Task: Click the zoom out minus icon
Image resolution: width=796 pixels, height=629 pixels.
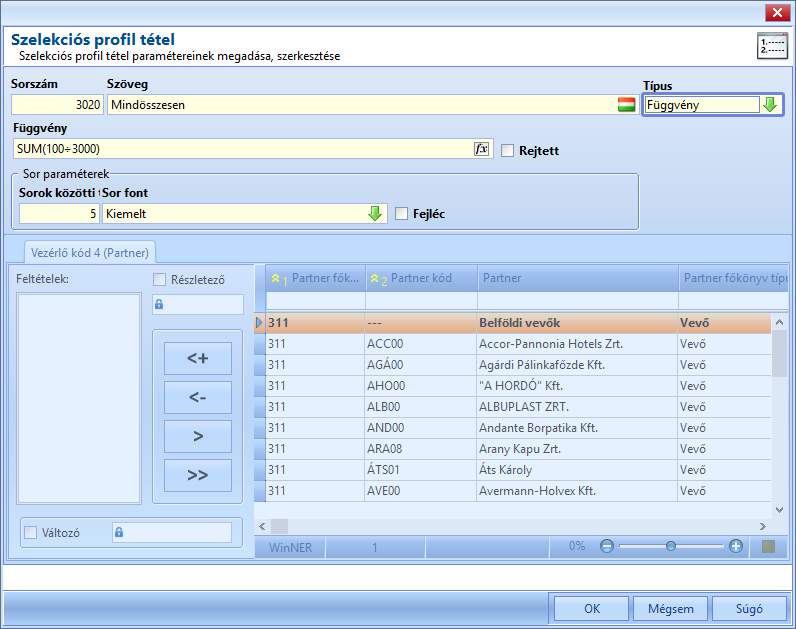Action: click(x=607, y=546)
